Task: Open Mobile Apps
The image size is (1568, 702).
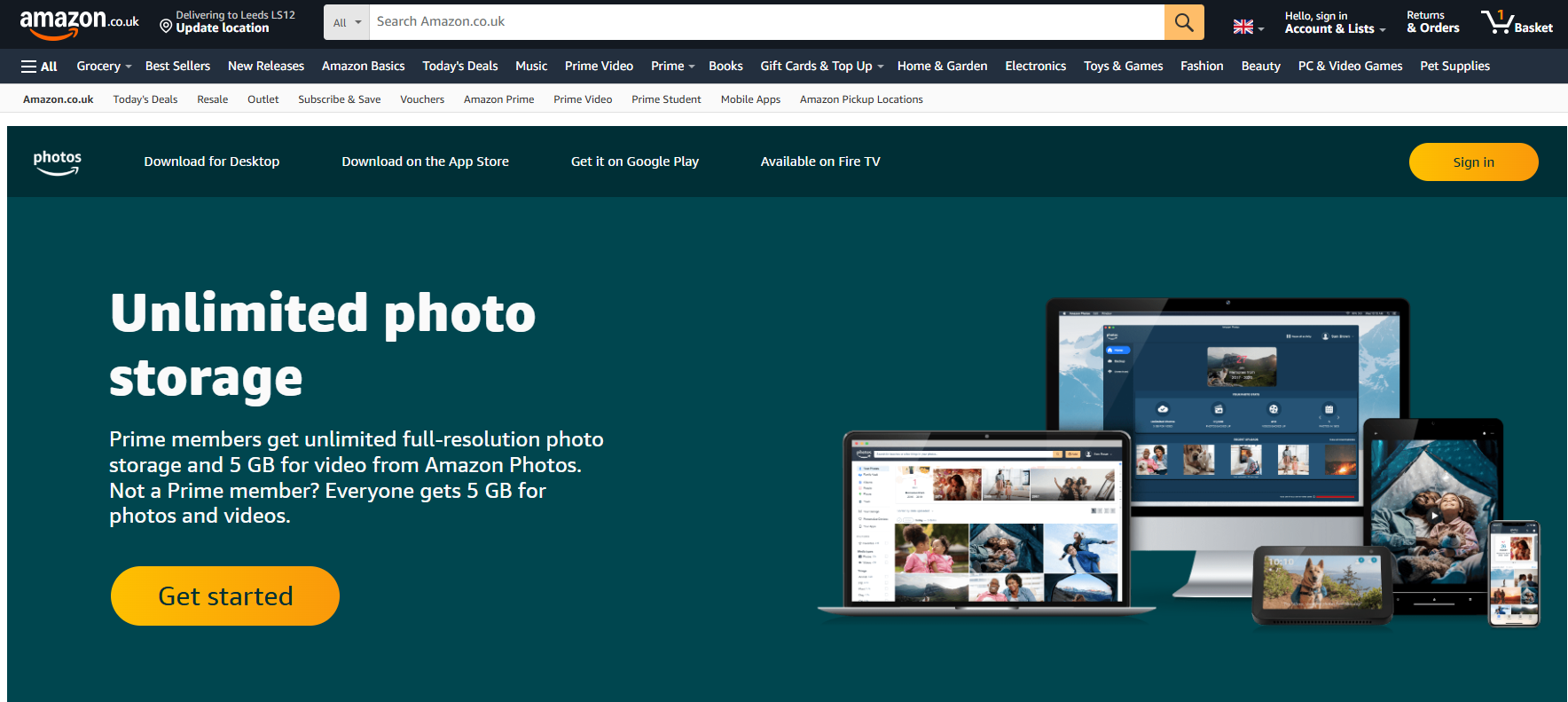Action: point(750,99)
